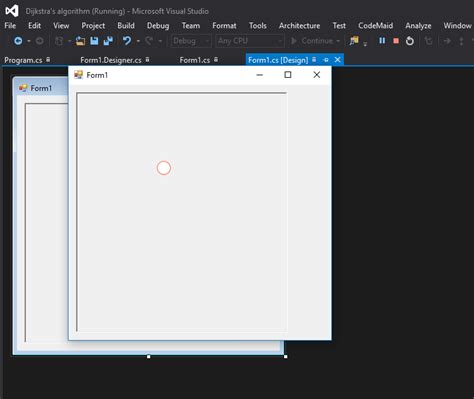Open the dropdown arrow beside Continue

(338, 41)
